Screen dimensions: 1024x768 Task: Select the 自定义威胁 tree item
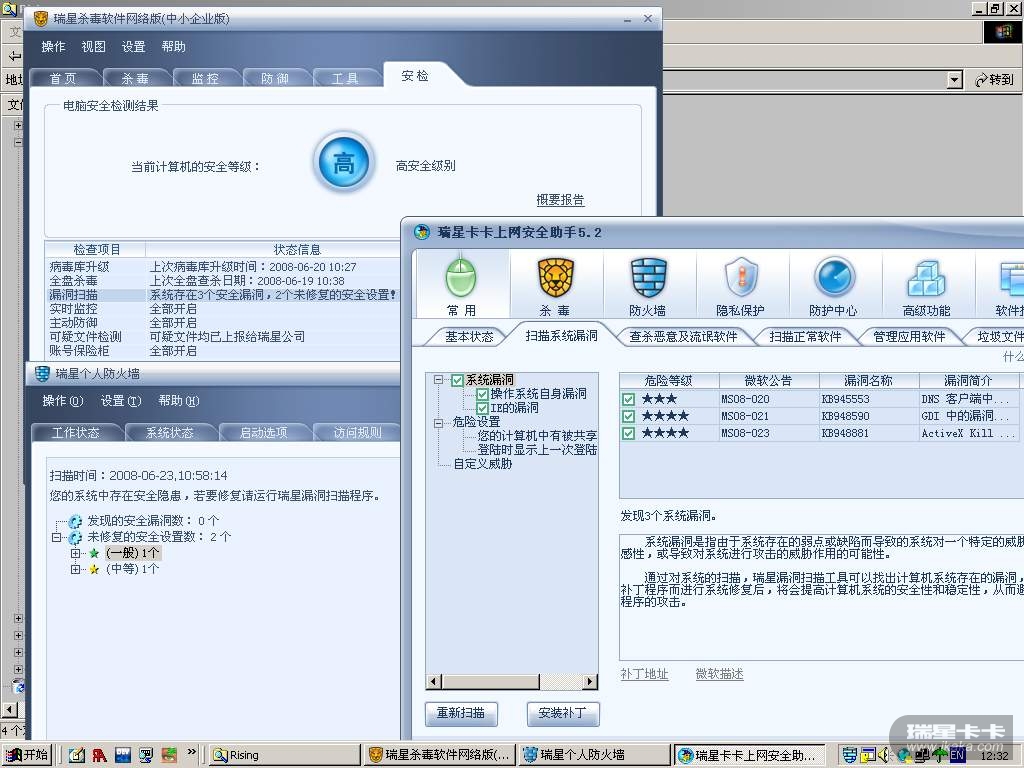point(483,464)
